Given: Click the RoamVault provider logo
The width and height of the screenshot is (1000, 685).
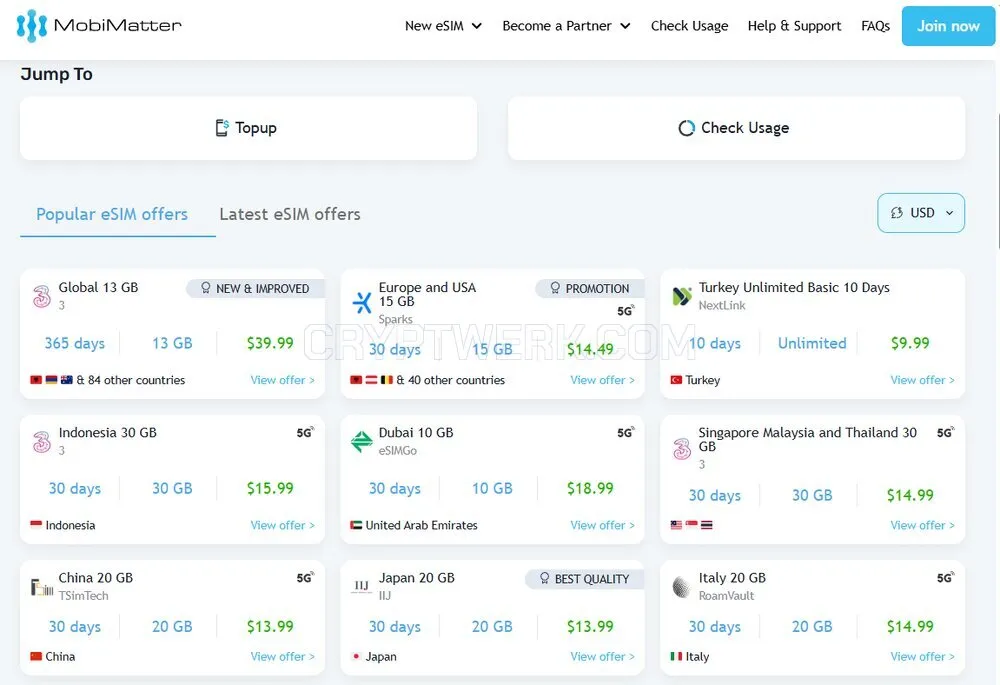Looking at the screenshot, I should tap(682, 587).
